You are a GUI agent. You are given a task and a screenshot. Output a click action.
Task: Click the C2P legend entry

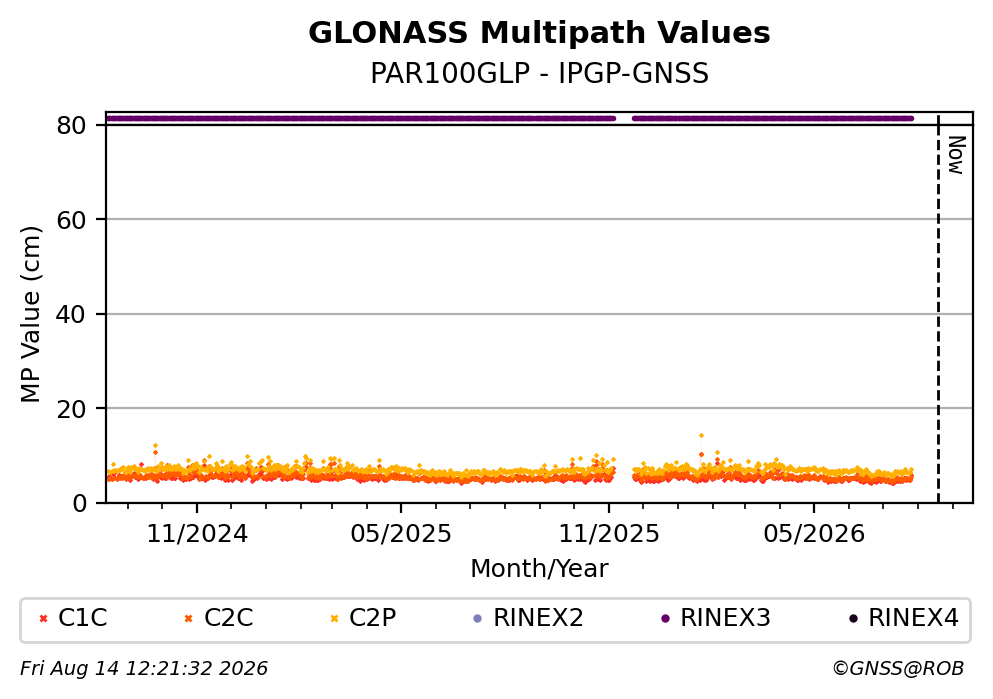[x=364, y=618]
